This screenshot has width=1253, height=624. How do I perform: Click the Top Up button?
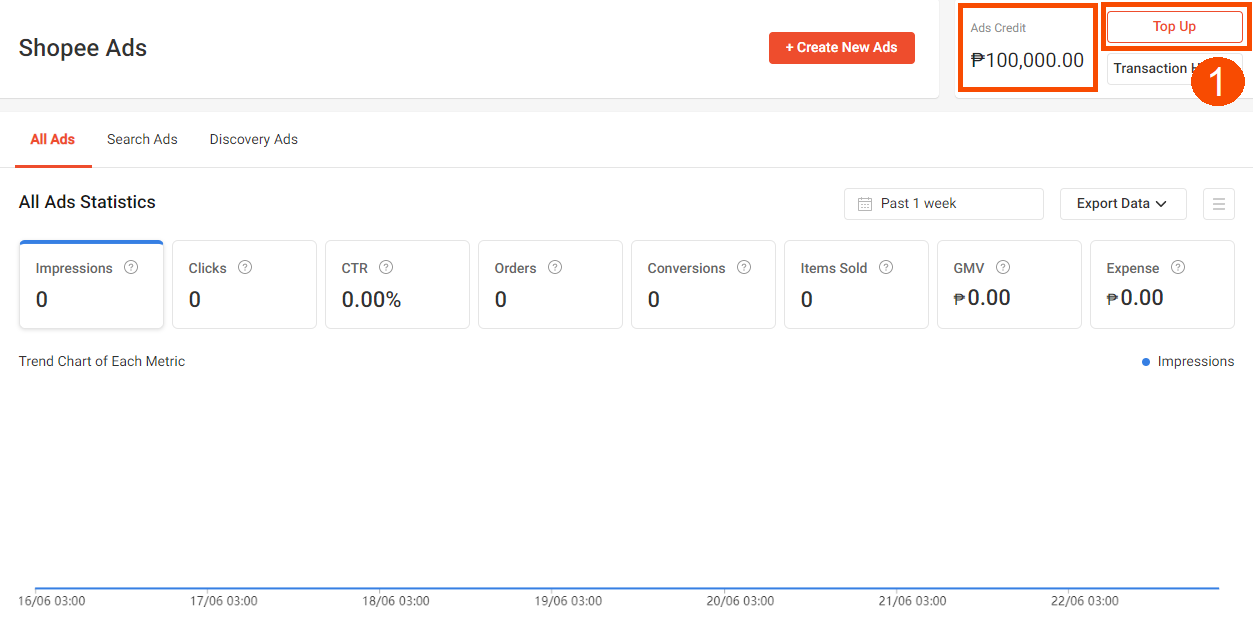pos(1175,27)
